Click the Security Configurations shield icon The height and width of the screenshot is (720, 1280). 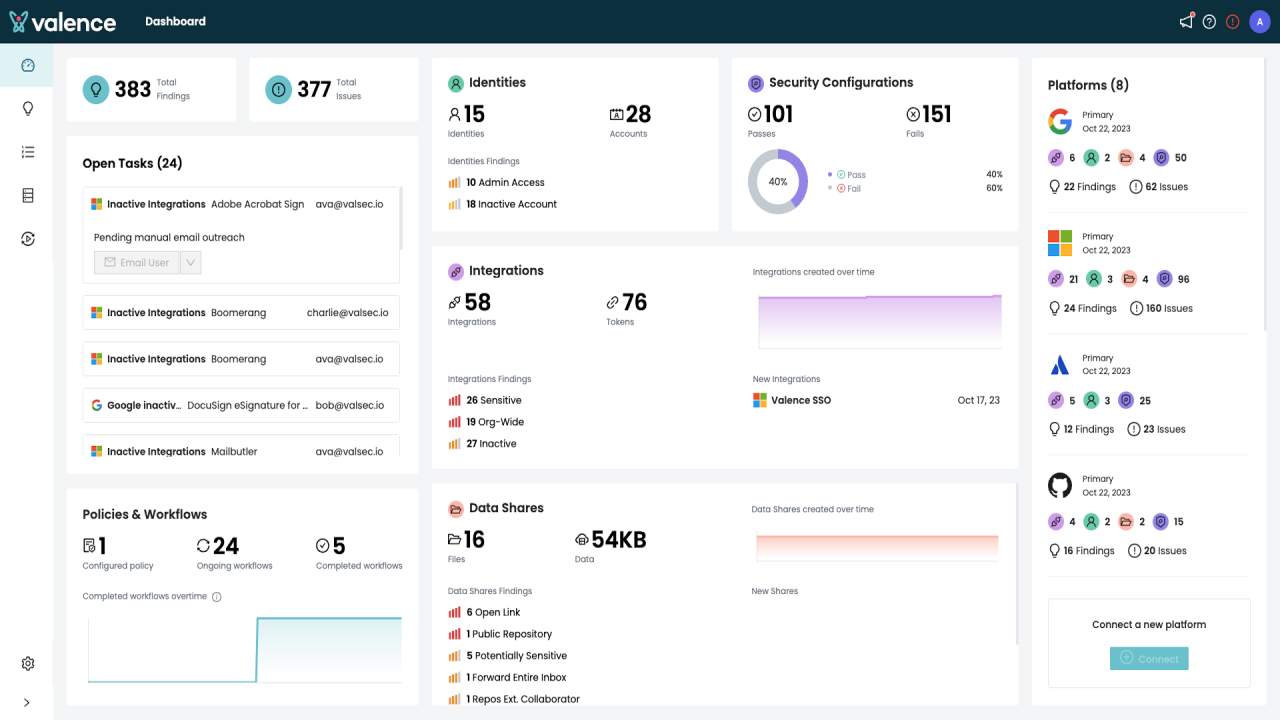point(756,83)
